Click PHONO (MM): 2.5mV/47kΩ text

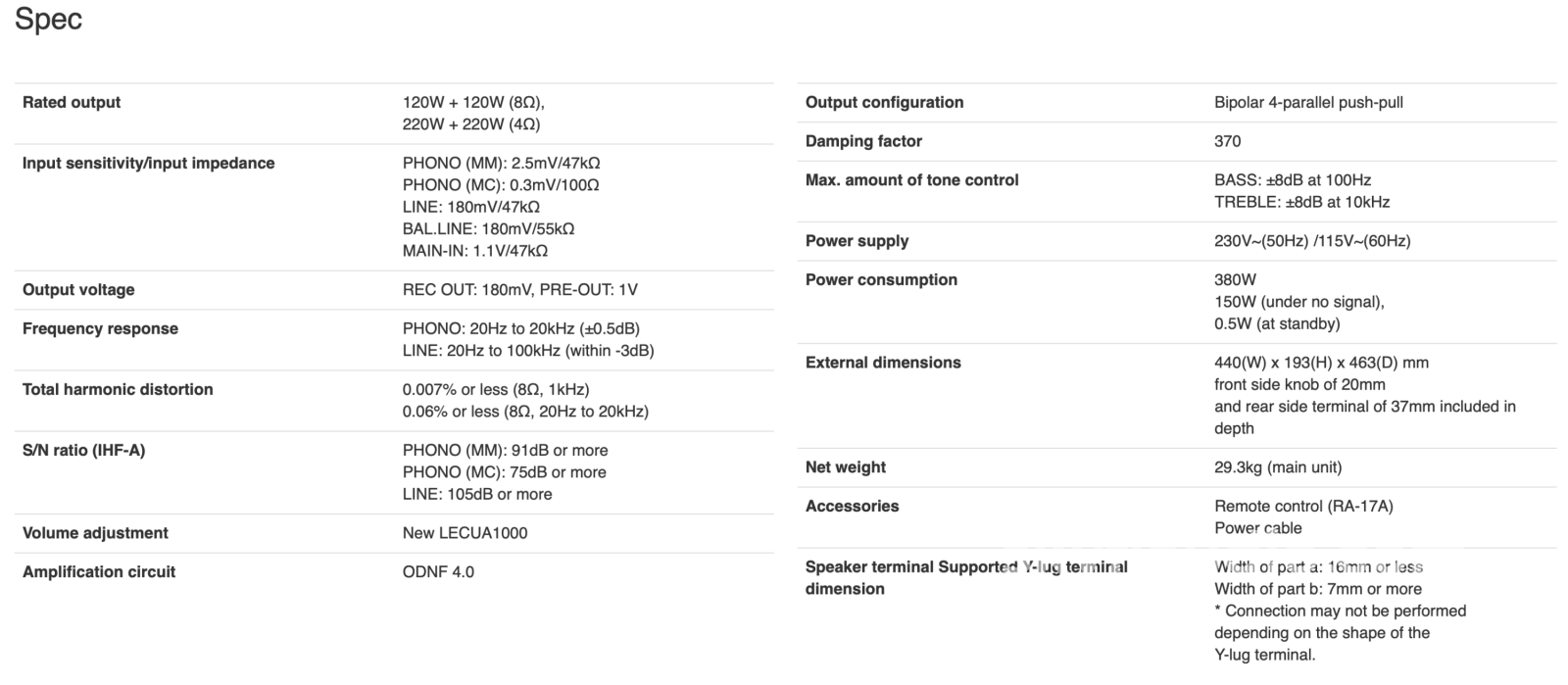[x=501, y=163]
